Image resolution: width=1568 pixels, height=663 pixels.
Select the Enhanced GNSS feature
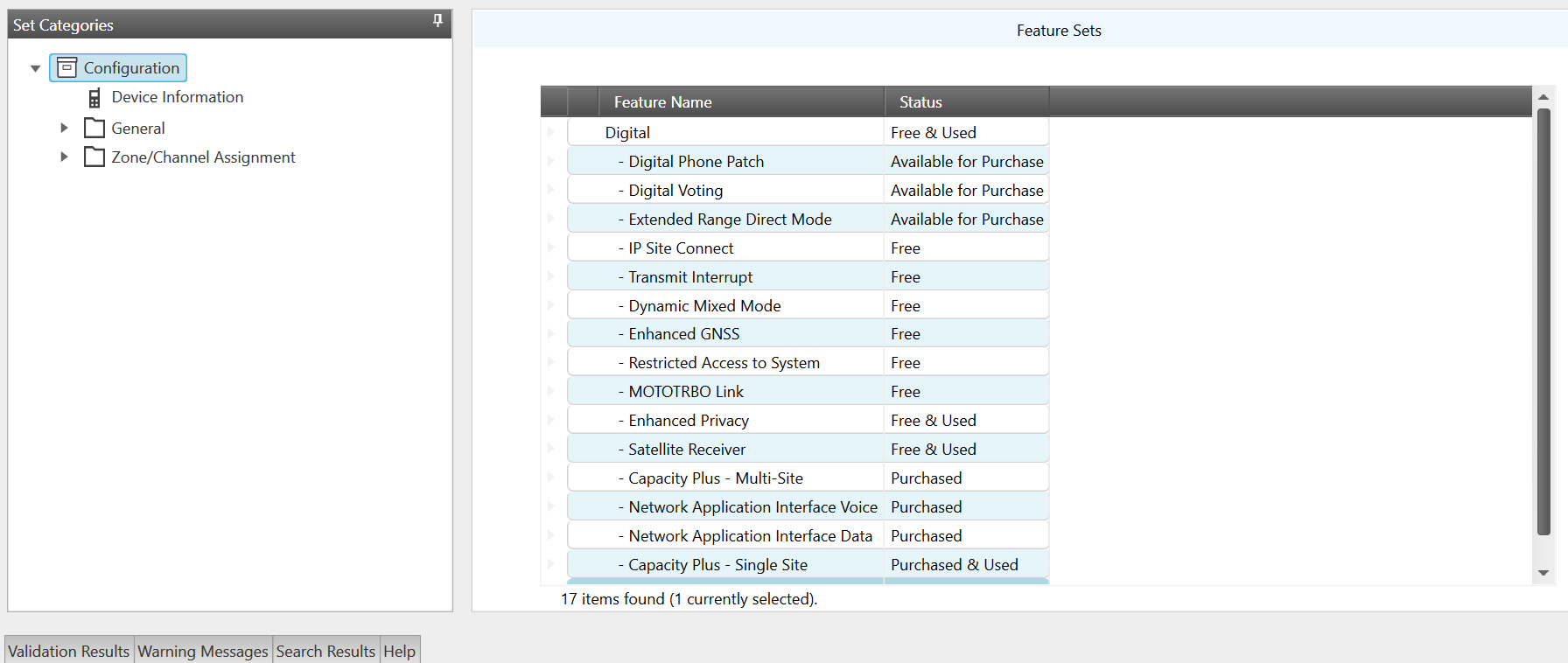[x=808, y=334]
